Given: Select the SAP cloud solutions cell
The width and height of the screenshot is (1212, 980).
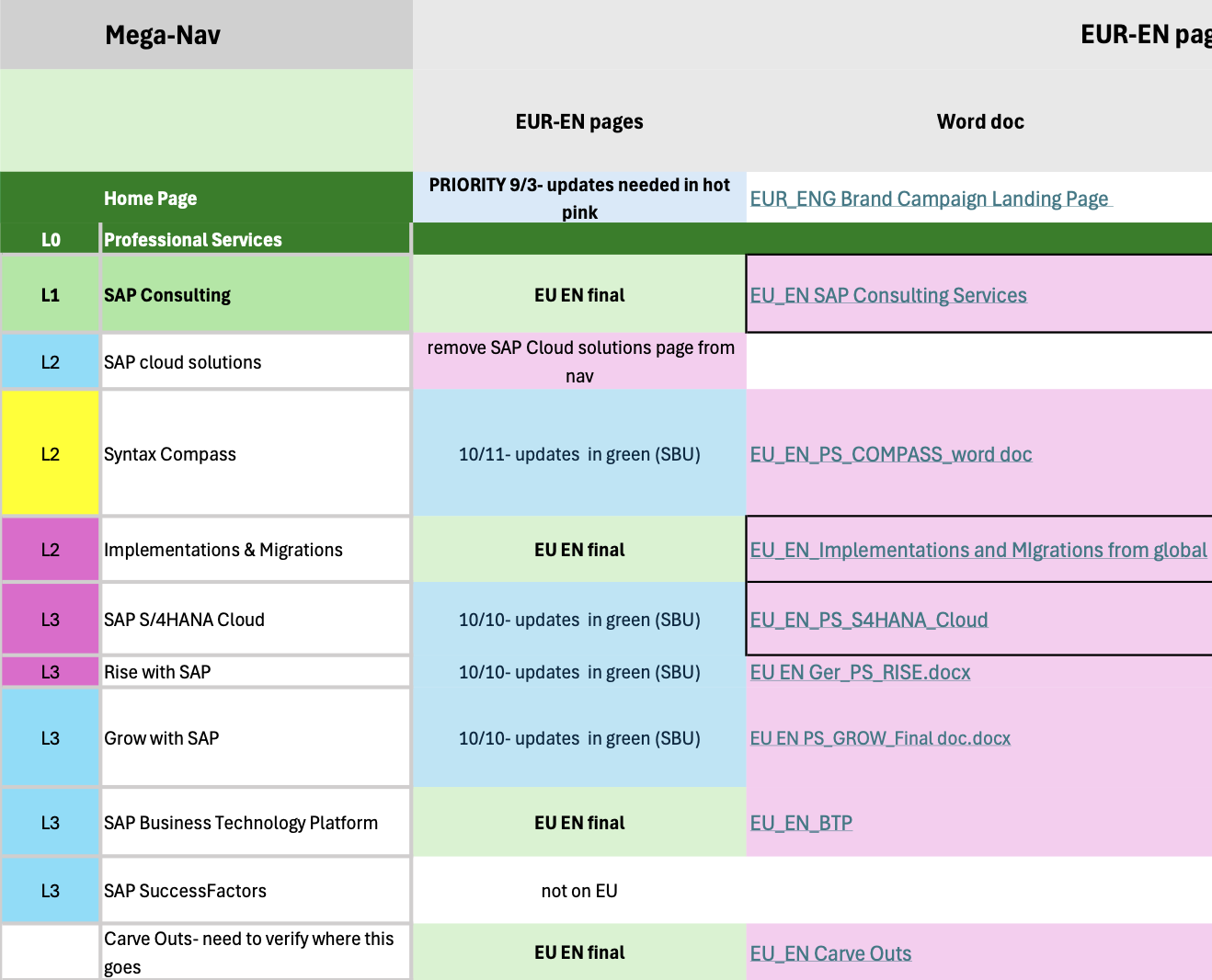Looking at the screenshot, I should tap(256, 362).
